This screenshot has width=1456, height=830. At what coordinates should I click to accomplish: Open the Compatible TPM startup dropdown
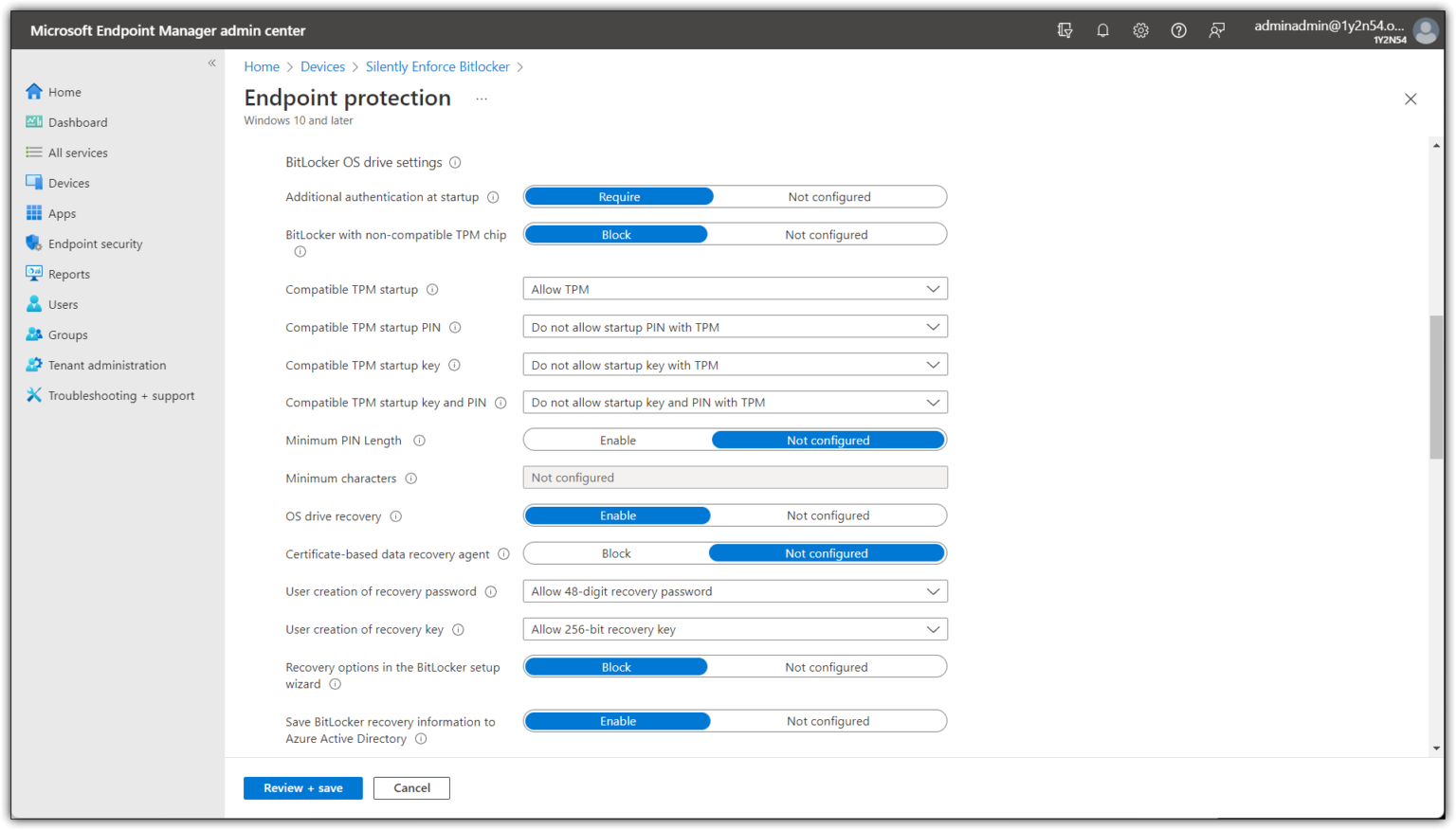tap(735, 288)
